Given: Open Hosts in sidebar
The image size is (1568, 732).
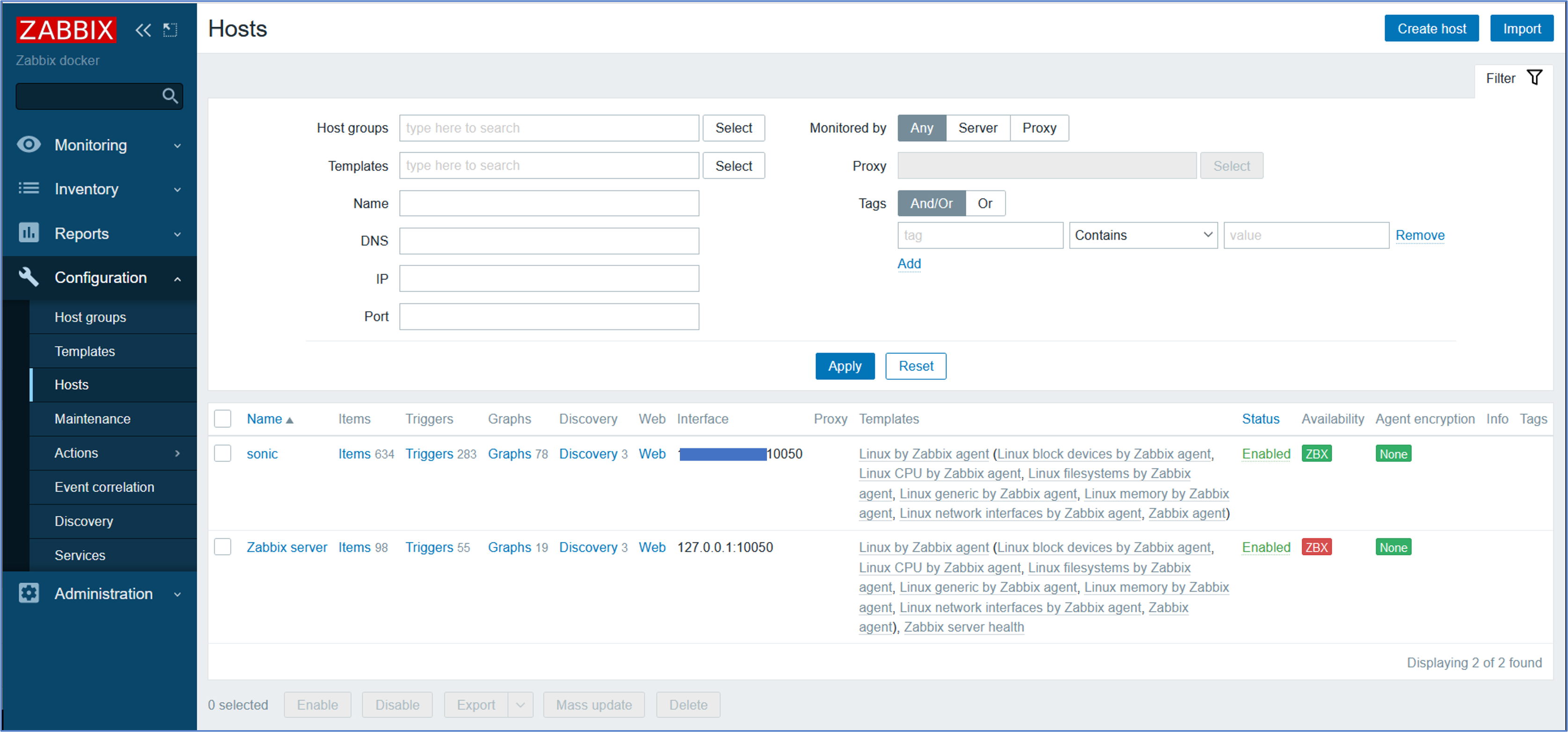Looking at the screenshot, I should pos(72,385).
